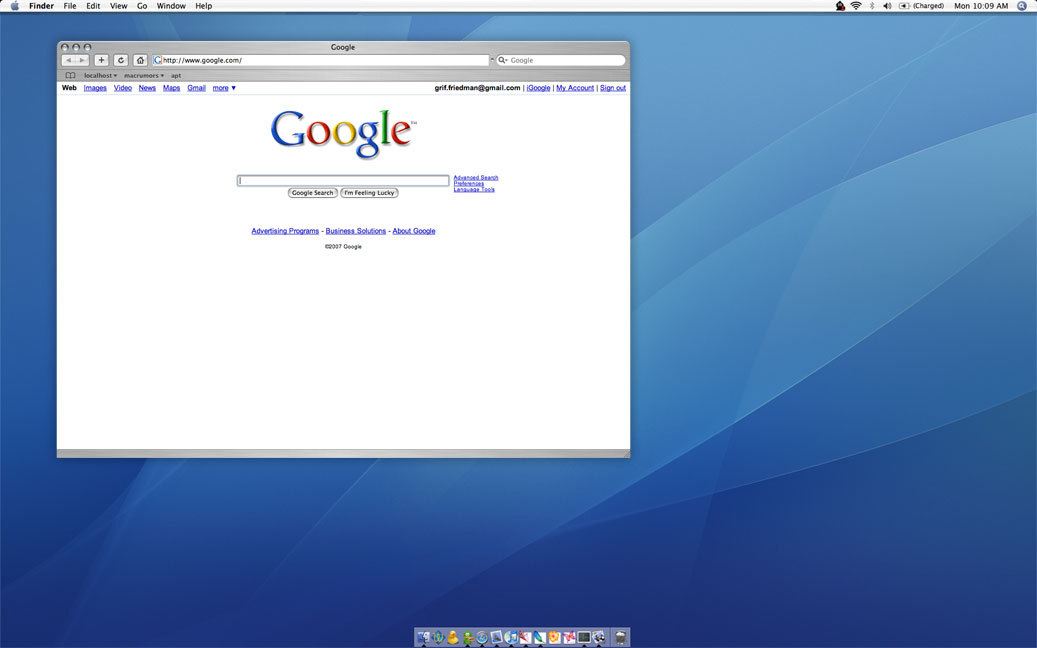Viewport: 1037px width, 648px height.
Task: Click the Google Search button
Action: point(312,193)
